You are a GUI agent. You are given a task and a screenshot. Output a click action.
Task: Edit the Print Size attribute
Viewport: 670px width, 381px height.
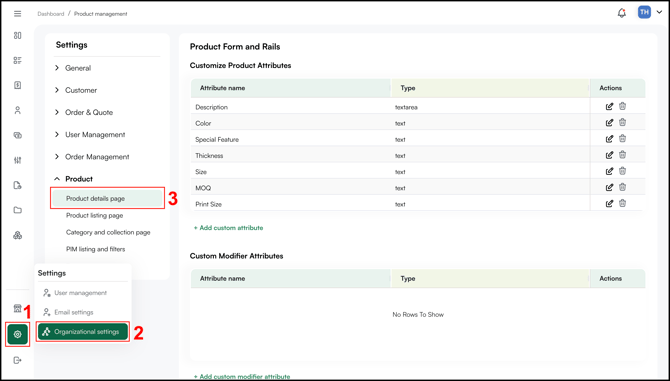(609, 204)
